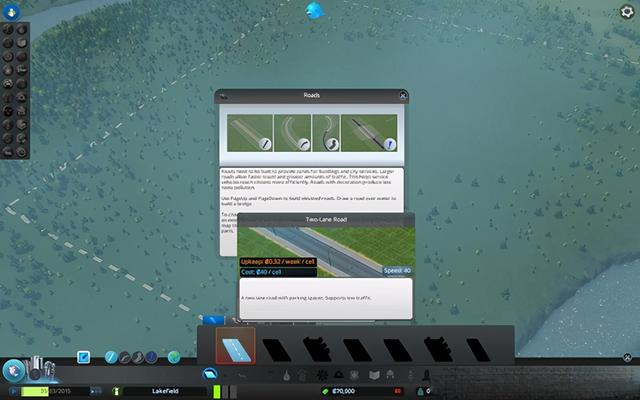Image resolution: width=640 pixels, height=400 pixels.
Task: Close the Roads tutorial panel
Action: pyautogui.click(x=403, y=96)
